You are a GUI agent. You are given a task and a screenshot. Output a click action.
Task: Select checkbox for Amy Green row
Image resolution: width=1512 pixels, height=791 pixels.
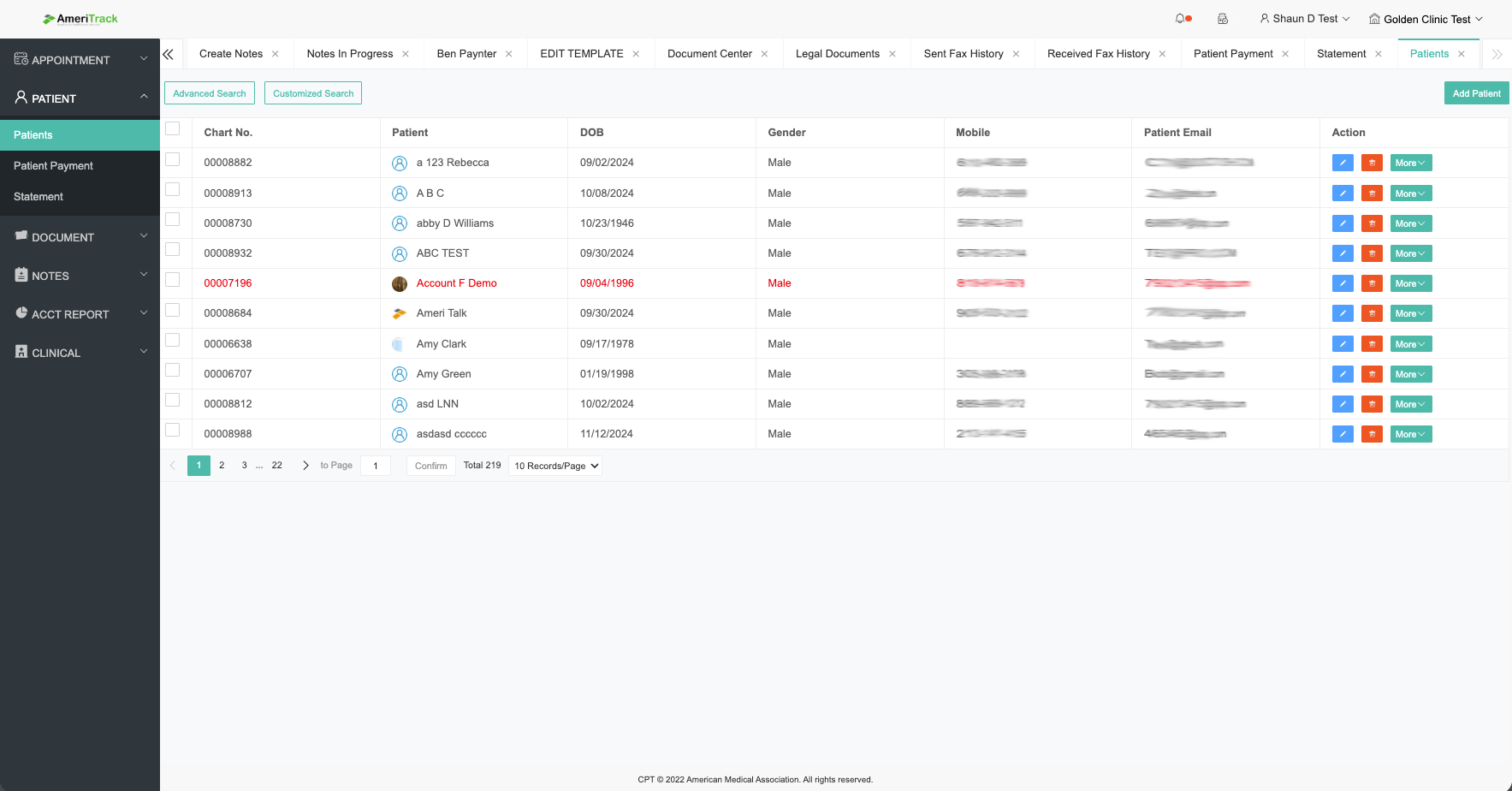pyautogui.click(x=173, y=371)
